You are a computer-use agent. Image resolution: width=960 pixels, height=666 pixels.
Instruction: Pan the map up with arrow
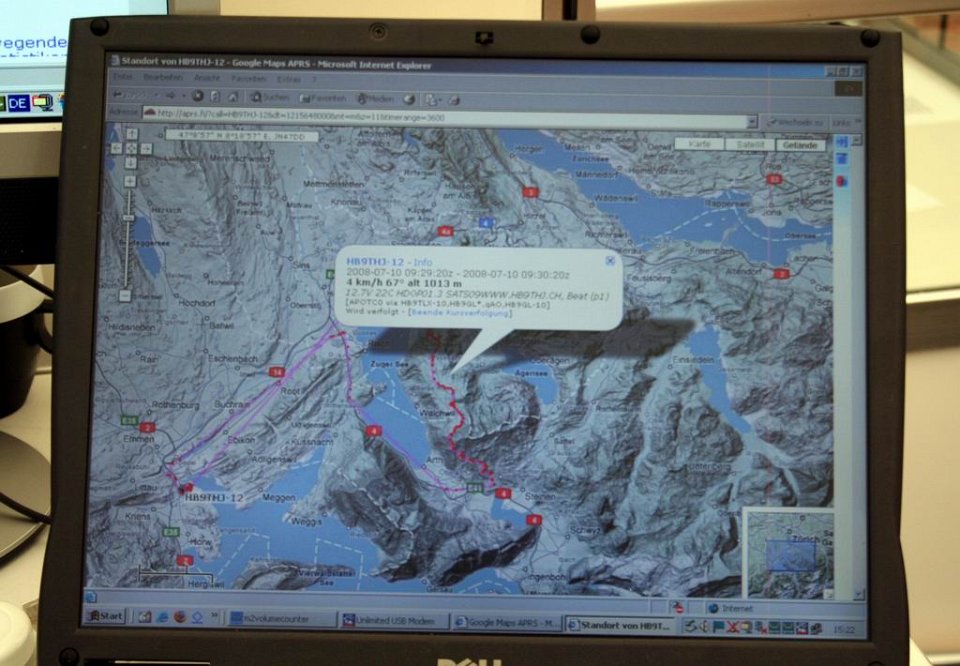[x=132, y=134]
